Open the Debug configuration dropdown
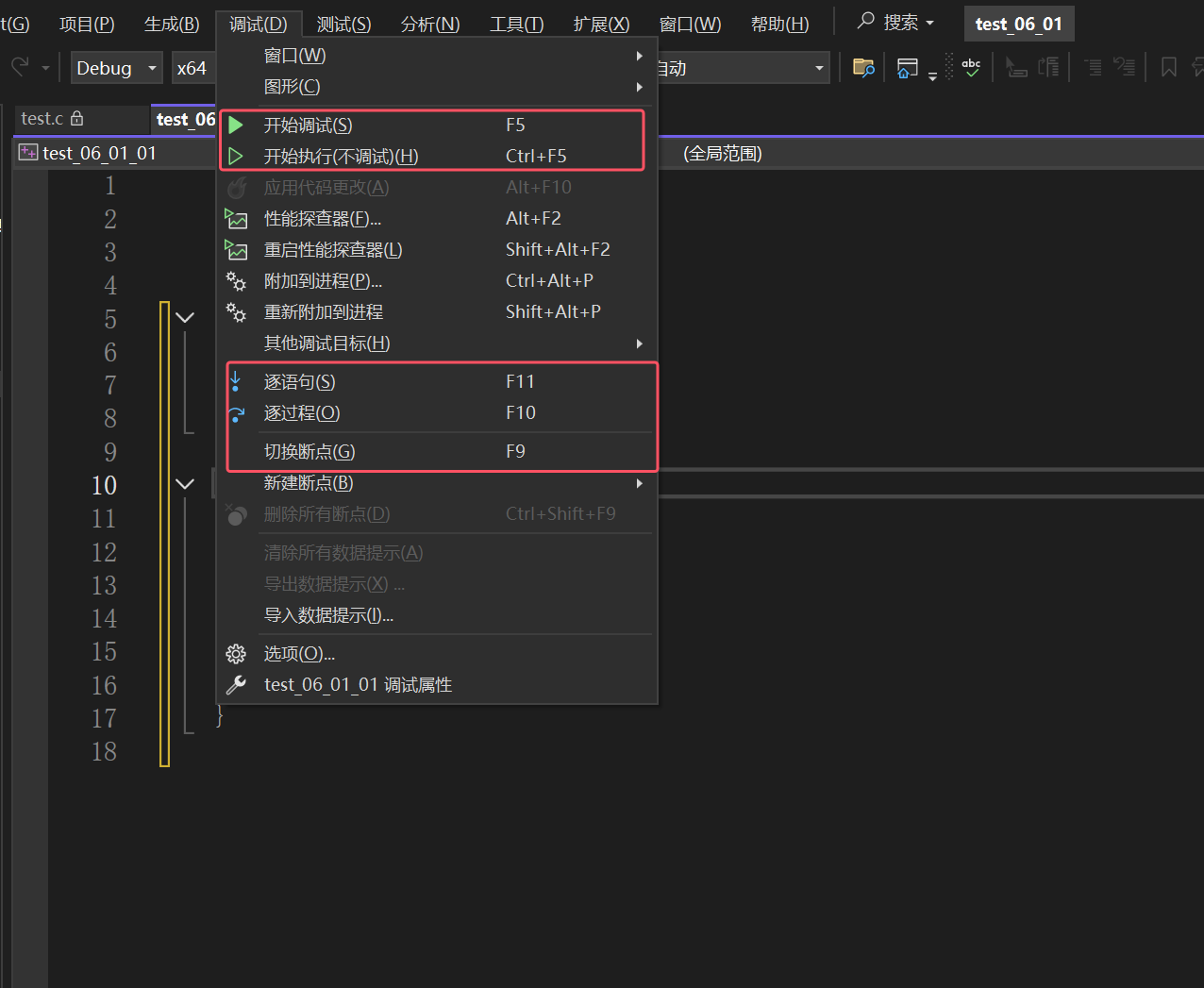Screen dimensions: 1204x988 117,68
